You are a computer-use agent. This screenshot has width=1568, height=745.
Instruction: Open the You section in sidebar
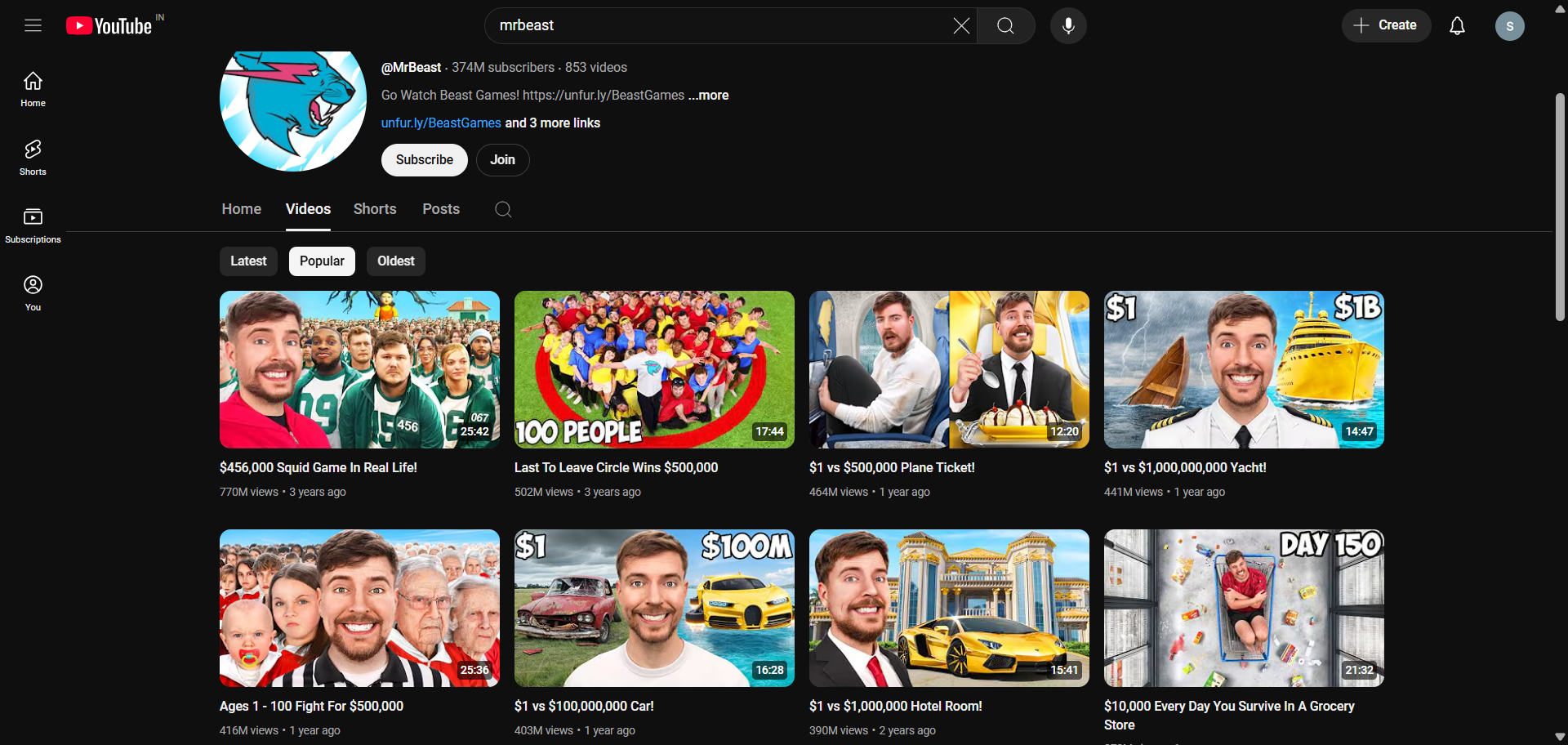[x=33, y=293]
